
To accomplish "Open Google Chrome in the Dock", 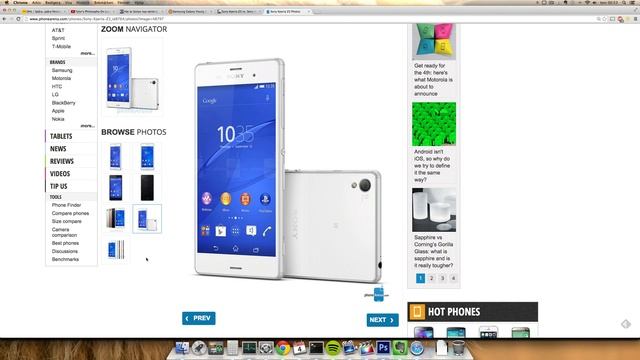I will (x=283, y=348).
